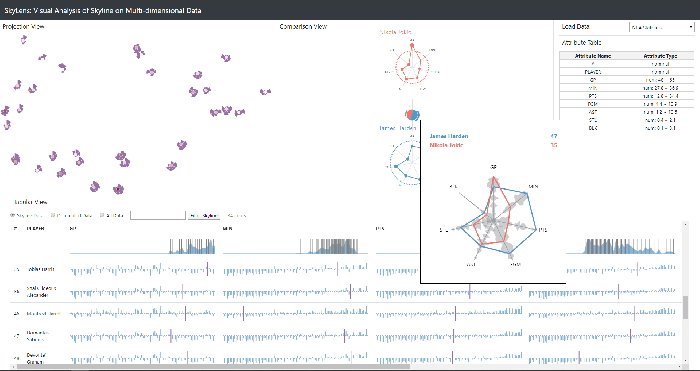Image resolution: width=700 pixels, height=371 pixels.
Task: Select the PTS row in the Attribute Table
Action: (x=626, y=96)
